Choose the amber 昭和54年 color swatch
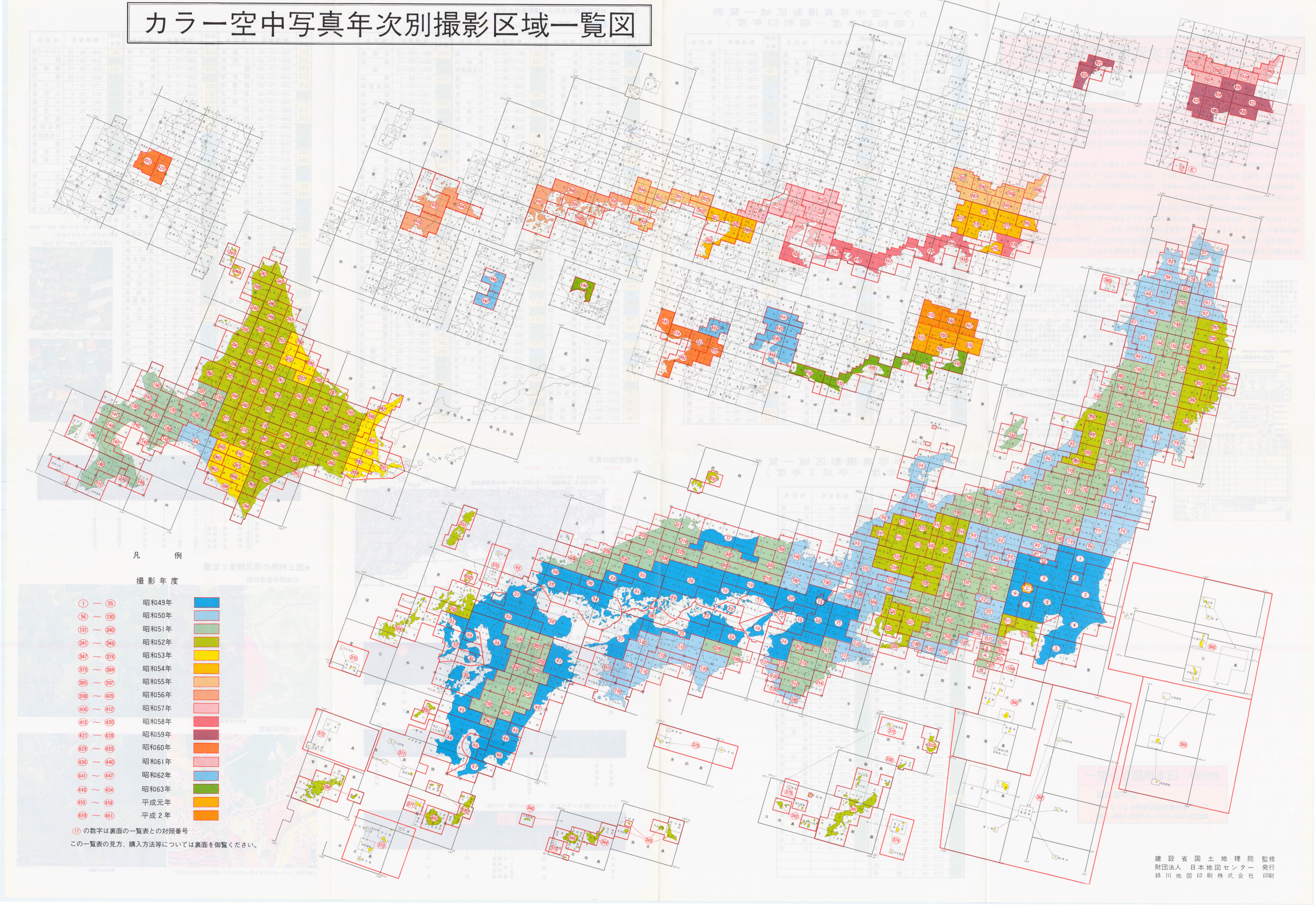The image size is (1316, 905). point(206,669)
